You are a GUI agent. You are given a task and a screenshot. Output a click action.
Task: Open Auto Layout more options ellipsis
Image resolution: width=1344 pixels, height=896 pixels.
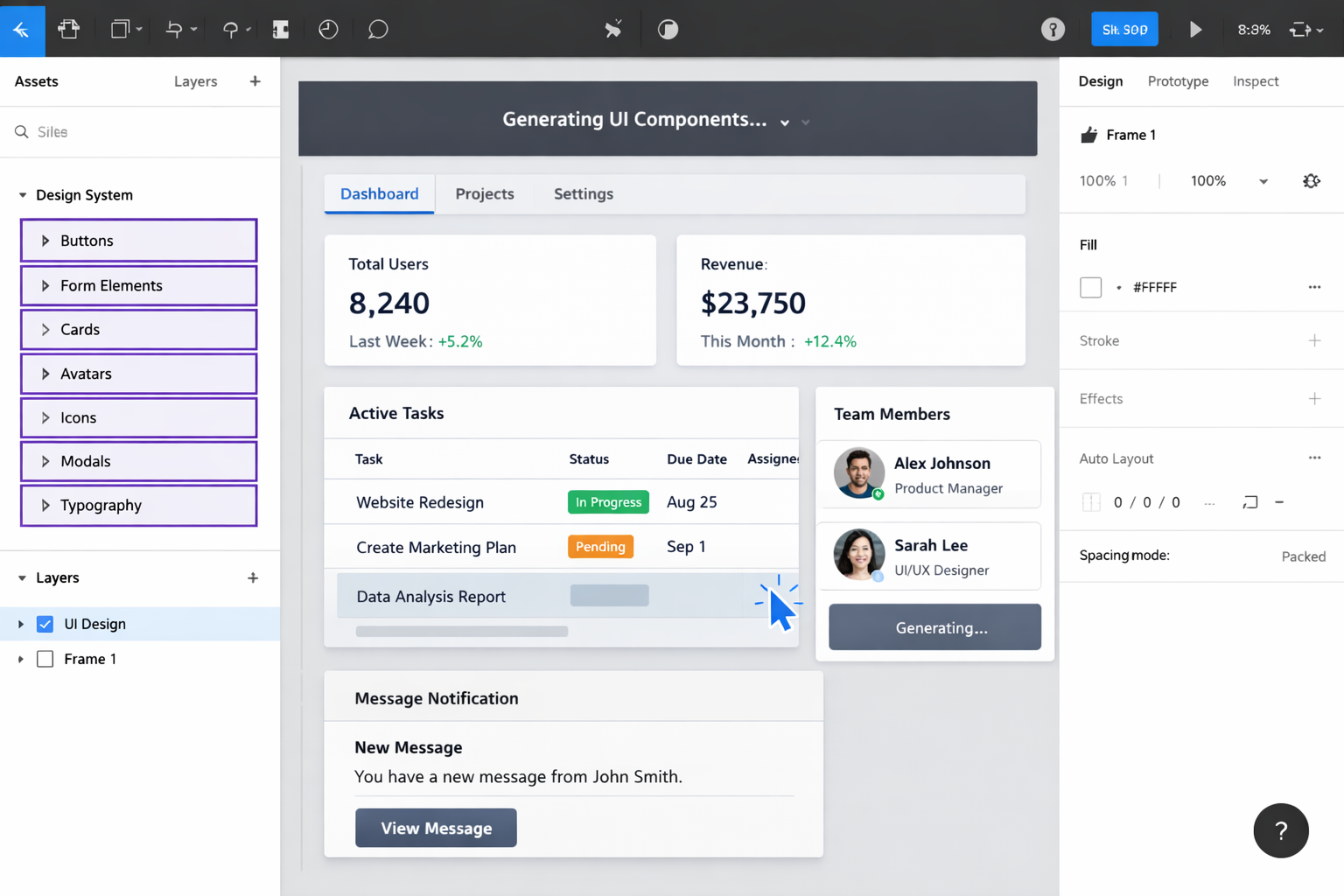(1314, 458)
